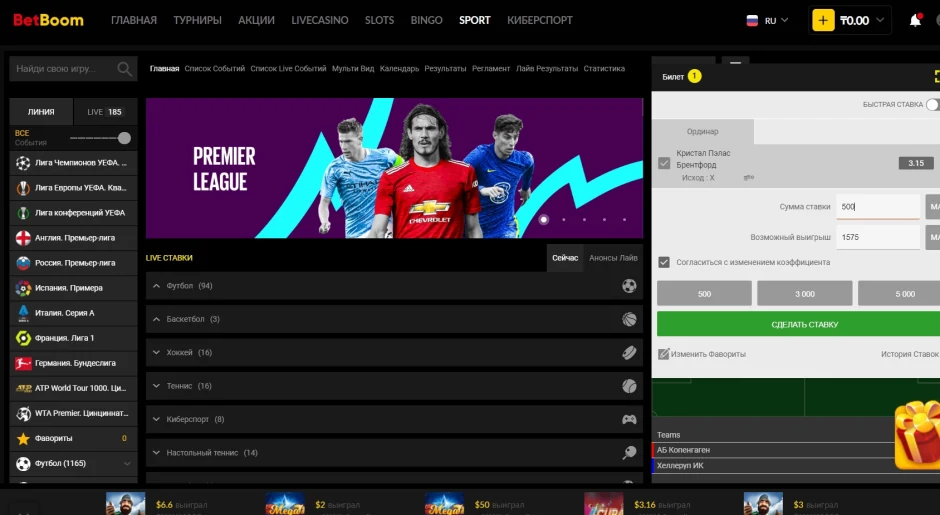Screen dimensions: 940x515
Task: Expand the Настольный теннис (14) section chevron
Action: (x=156, y=453)
